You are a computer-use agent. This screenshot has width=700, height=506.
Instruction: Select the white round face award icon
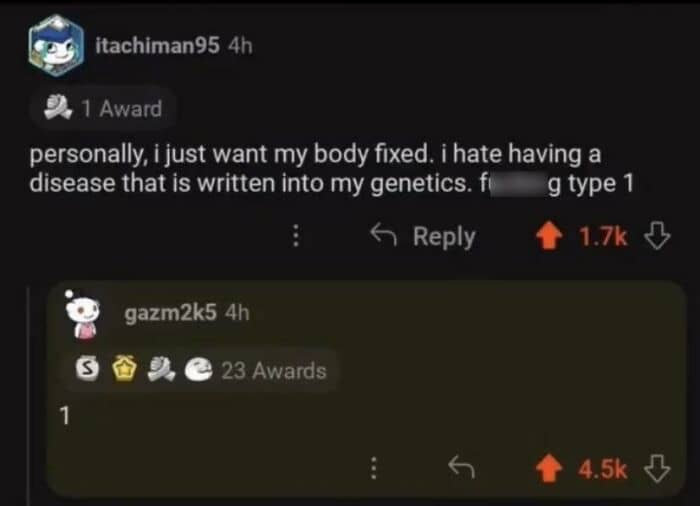tap(198, 369)
